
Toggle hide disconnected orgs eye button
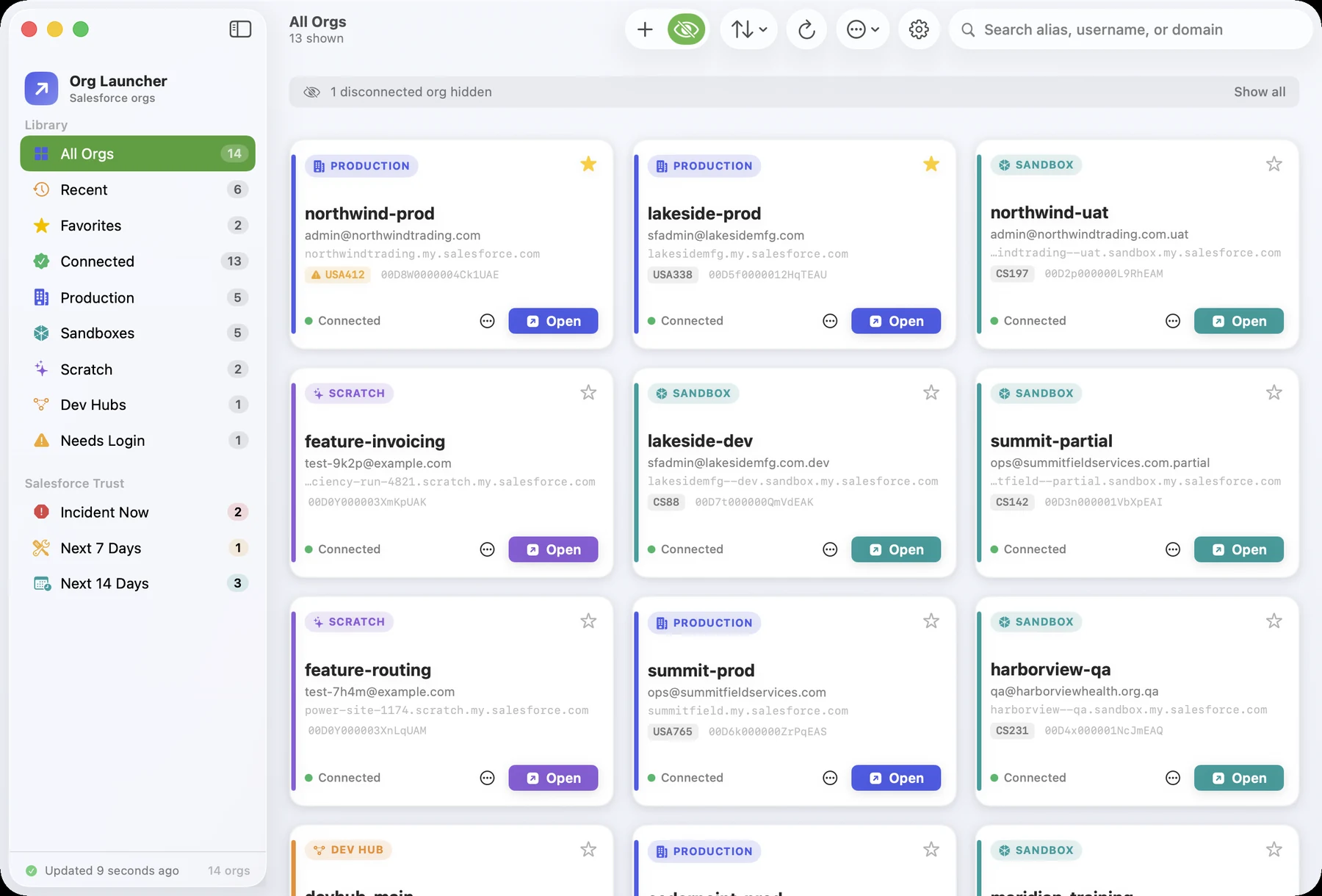click(686, 29)
